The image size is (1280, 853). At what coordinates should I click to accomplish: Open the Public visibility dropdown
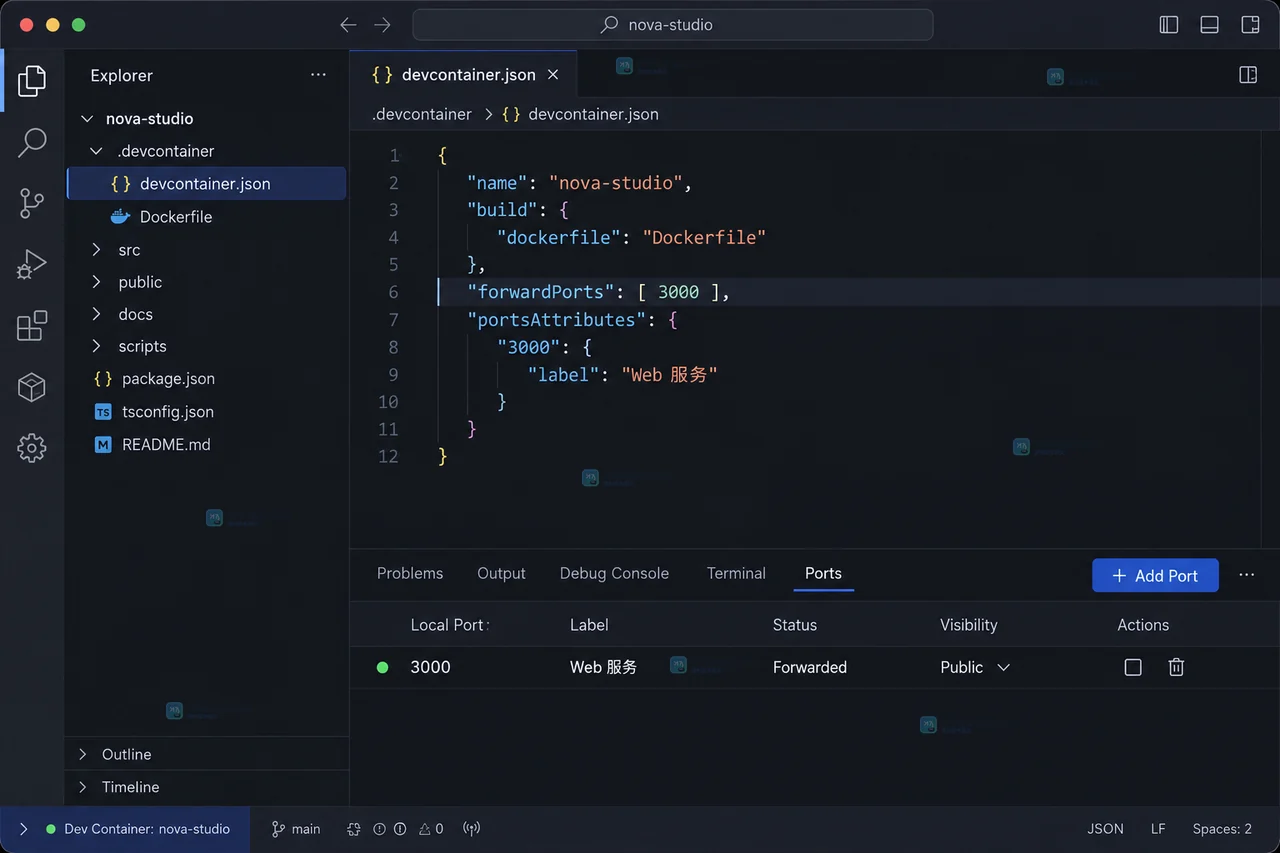point(975,667)
